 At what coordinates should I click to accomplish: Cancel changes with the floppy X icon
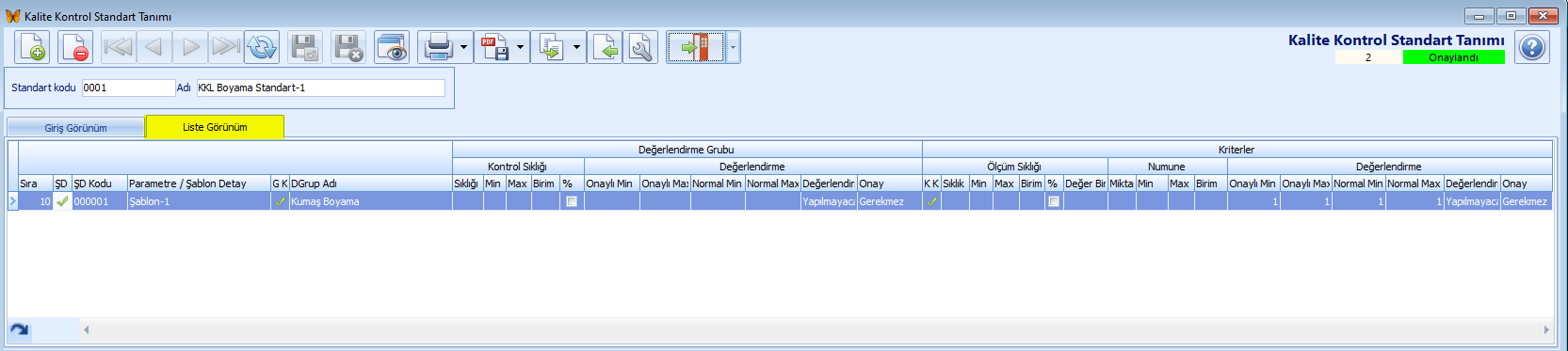point(348,47)
